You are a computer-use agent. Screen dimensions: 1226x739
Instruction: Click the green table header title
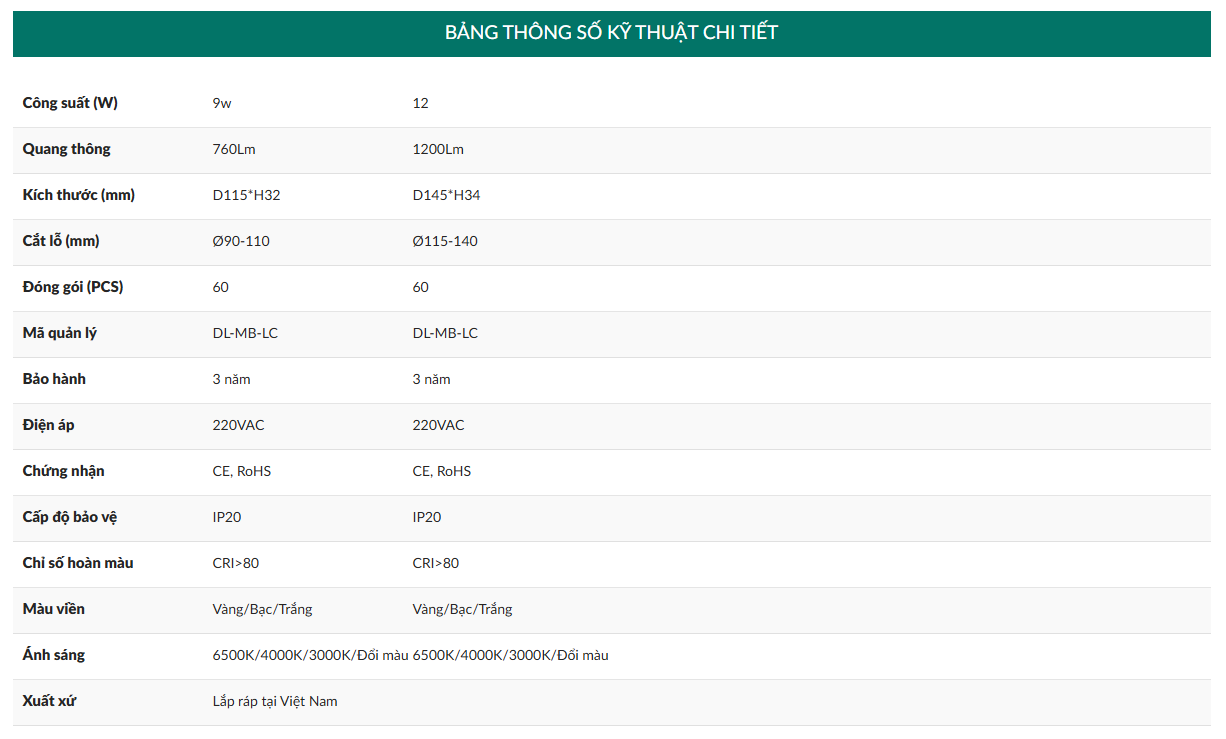[x=611, y=33]
